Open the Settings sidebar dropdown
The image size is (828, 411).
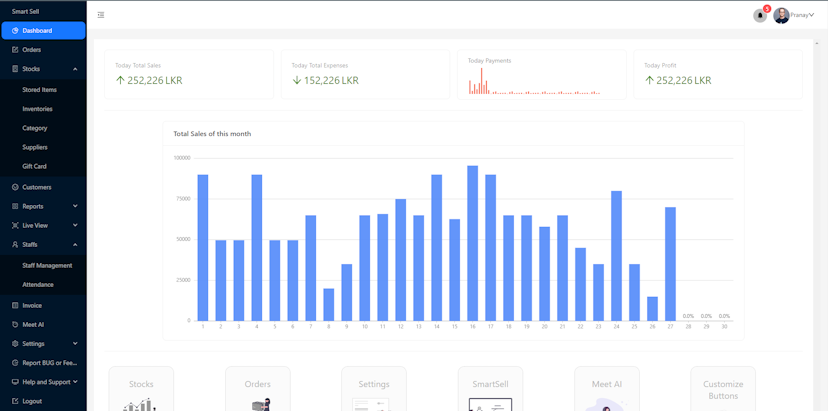tap(75, 344)
